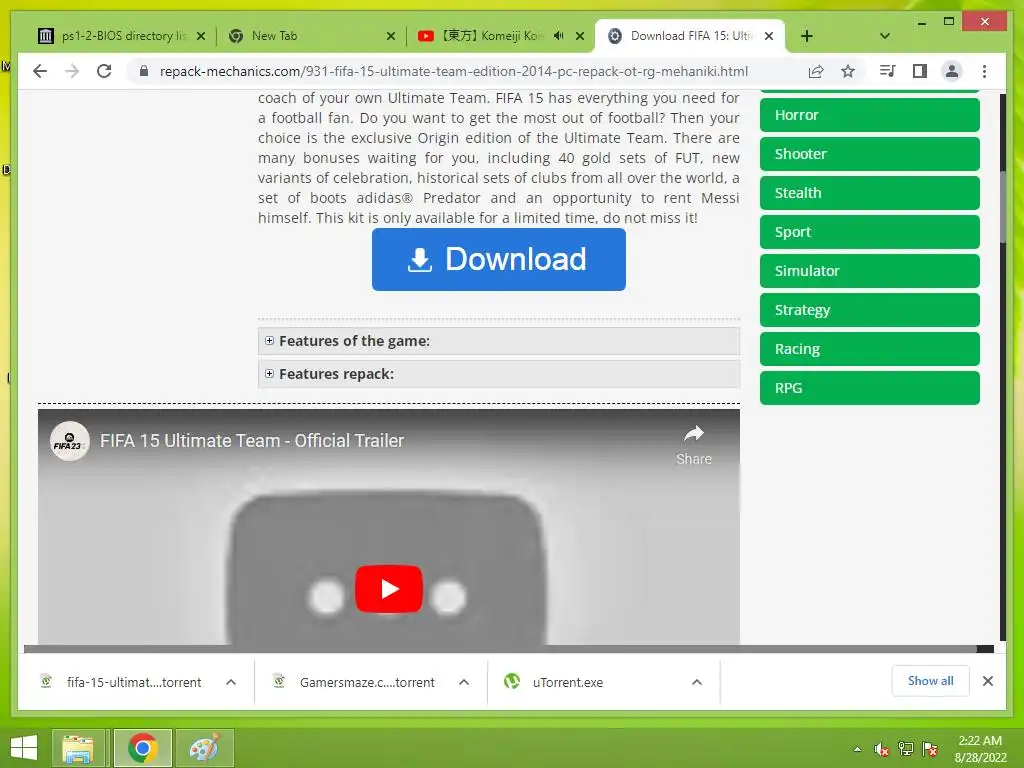Play the FIFA 15 trailer video
This screenshot has height=768, width=1024.
click(389, 589)
